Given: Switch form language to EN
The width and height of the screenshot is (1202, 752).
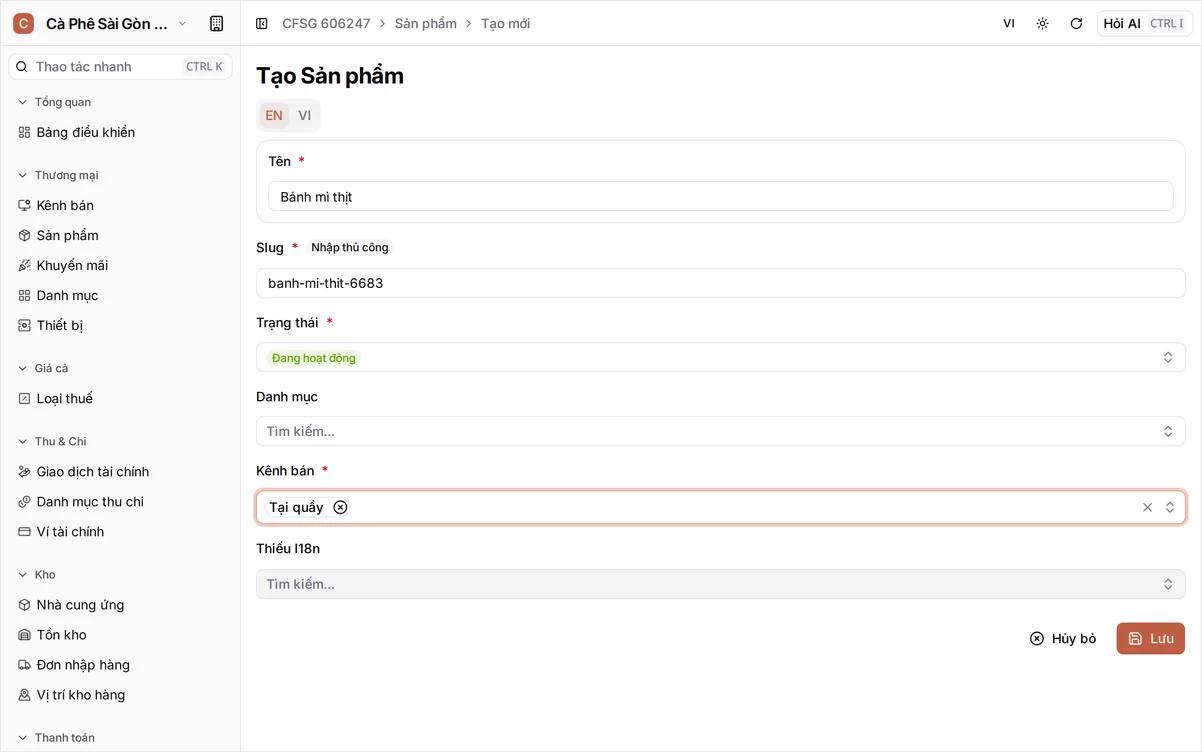Looking at the screenshot, I should [274, 115].
